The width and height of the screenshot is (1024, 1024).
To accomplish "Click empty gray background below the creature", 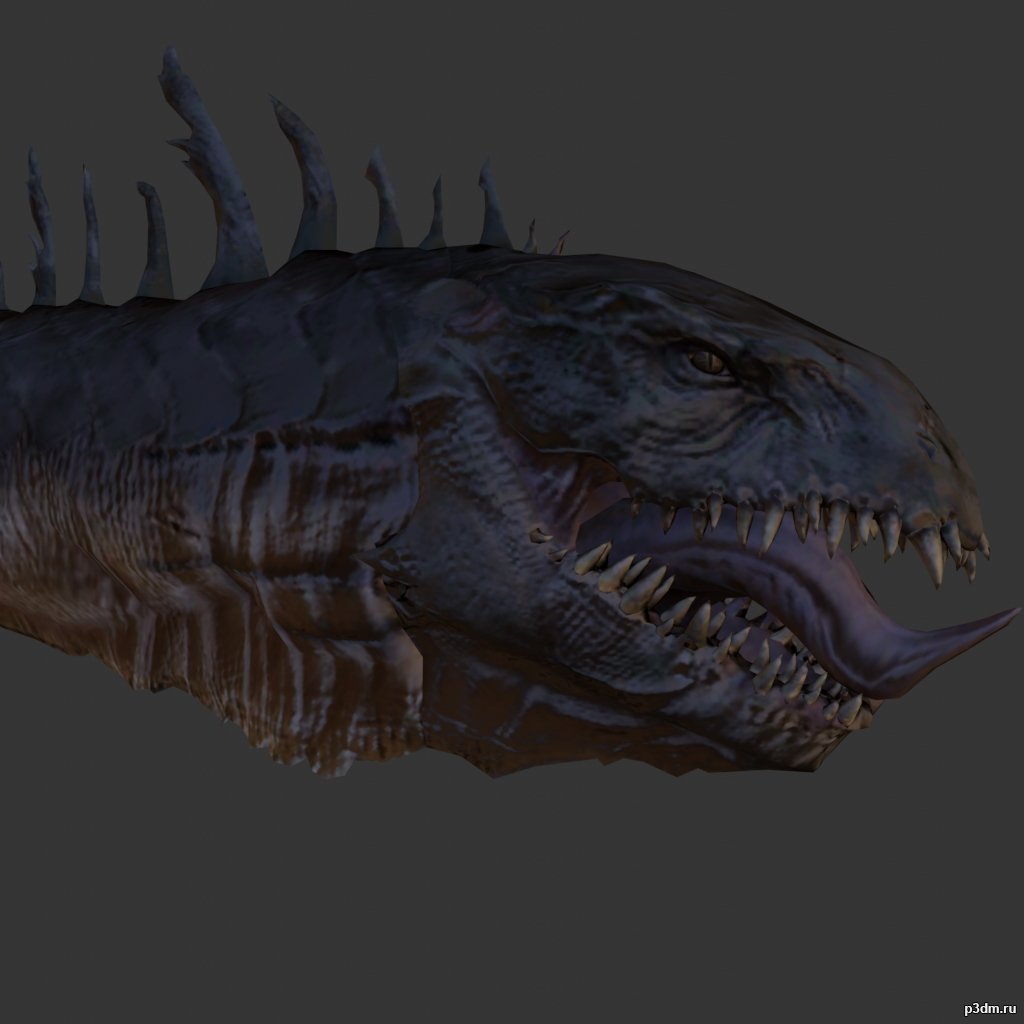I will coord(500,900).
